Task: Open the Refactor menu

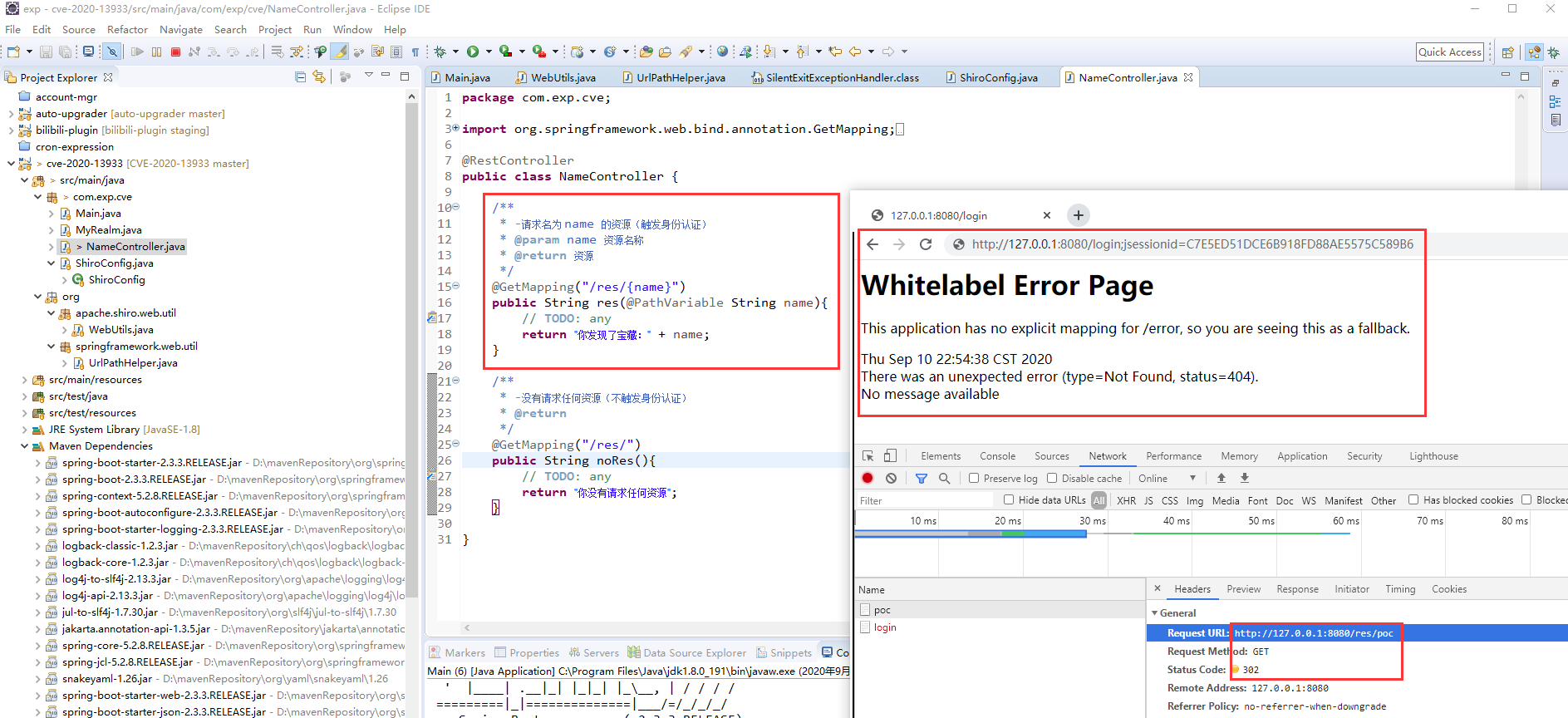Action: 127,29
